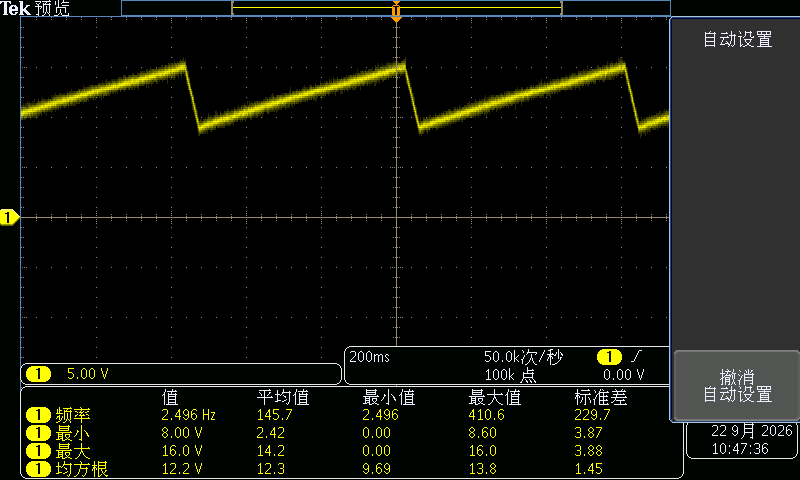
Task: Click the date and time display
Action: pyautogui.click(x=742, y=440)
